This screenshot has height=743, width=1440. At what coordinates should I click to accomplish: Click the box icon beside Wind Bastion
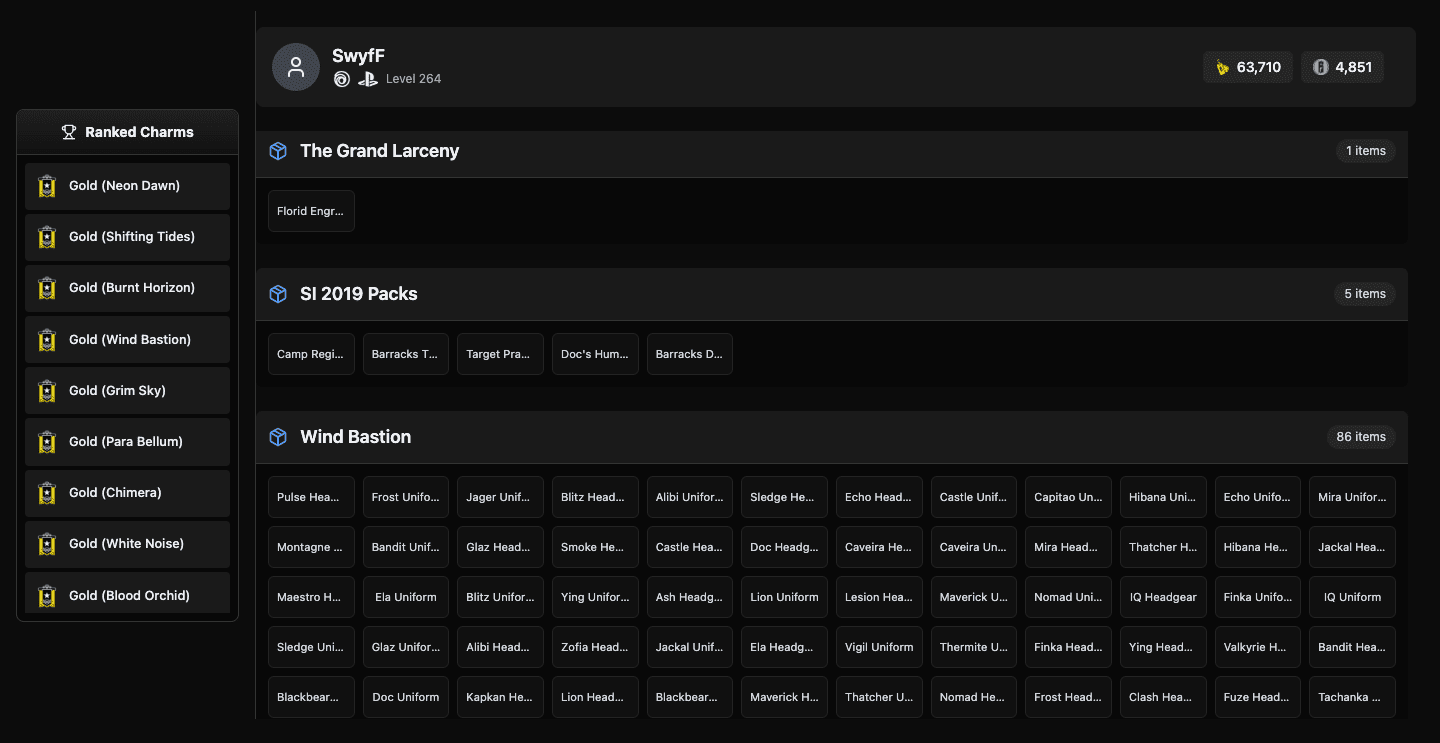click(278, 437)
